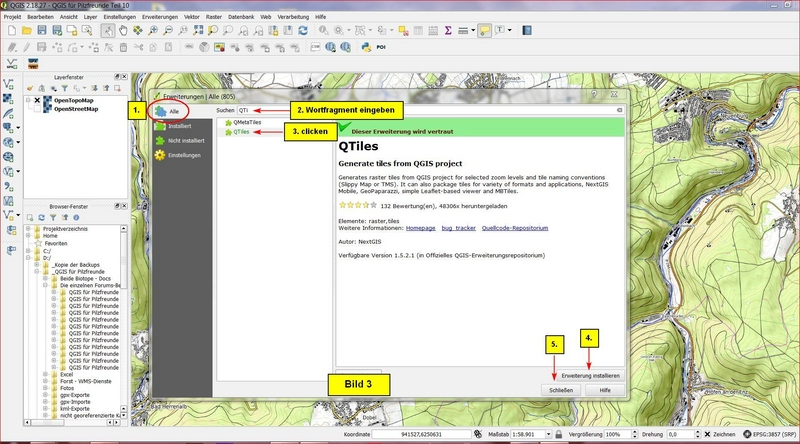Image resolution: width=800 pixels, height=444 pixels.
Task: Open the Raster menu
Action: (x=213, y=17)
